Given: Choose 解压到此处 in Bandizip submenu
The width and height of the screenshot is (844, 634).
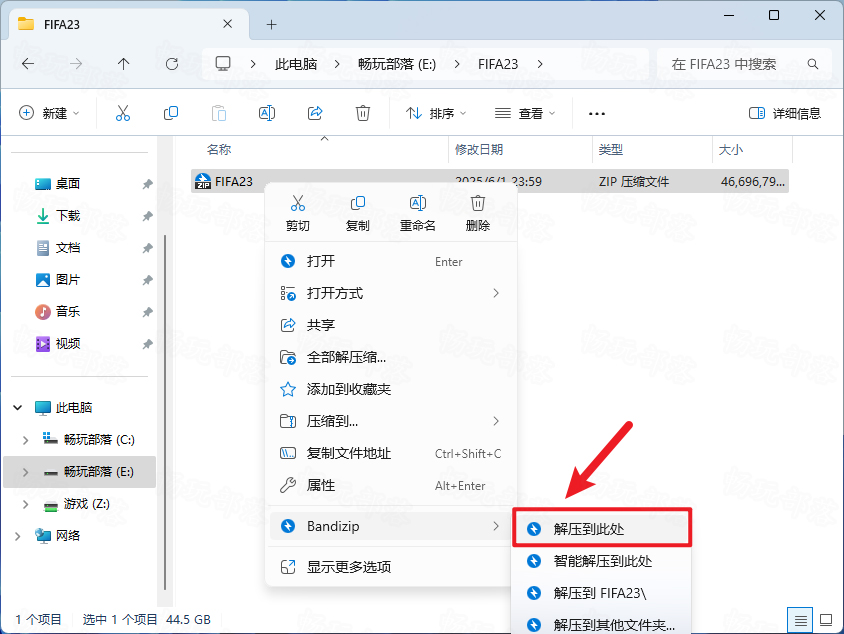Looking at the screenshot, I should tap(602, 529).
